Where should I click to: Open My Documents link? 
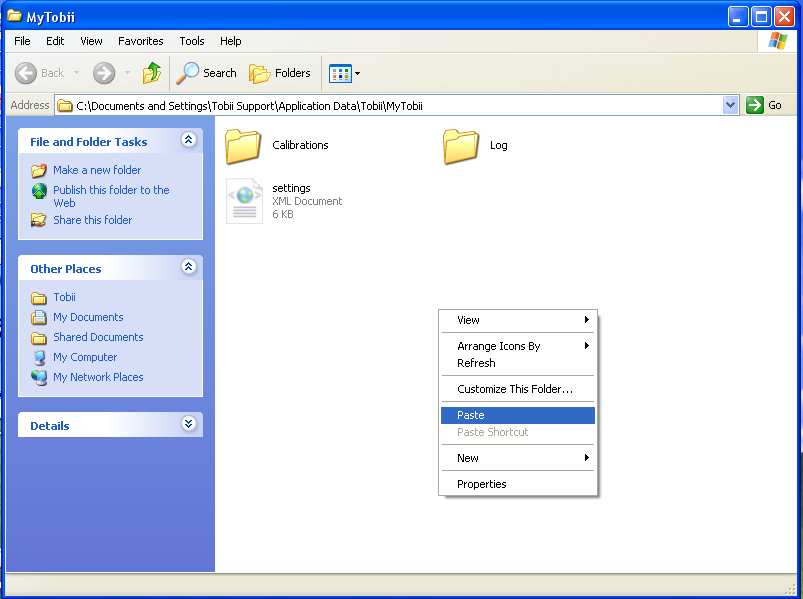coord(88,317)
